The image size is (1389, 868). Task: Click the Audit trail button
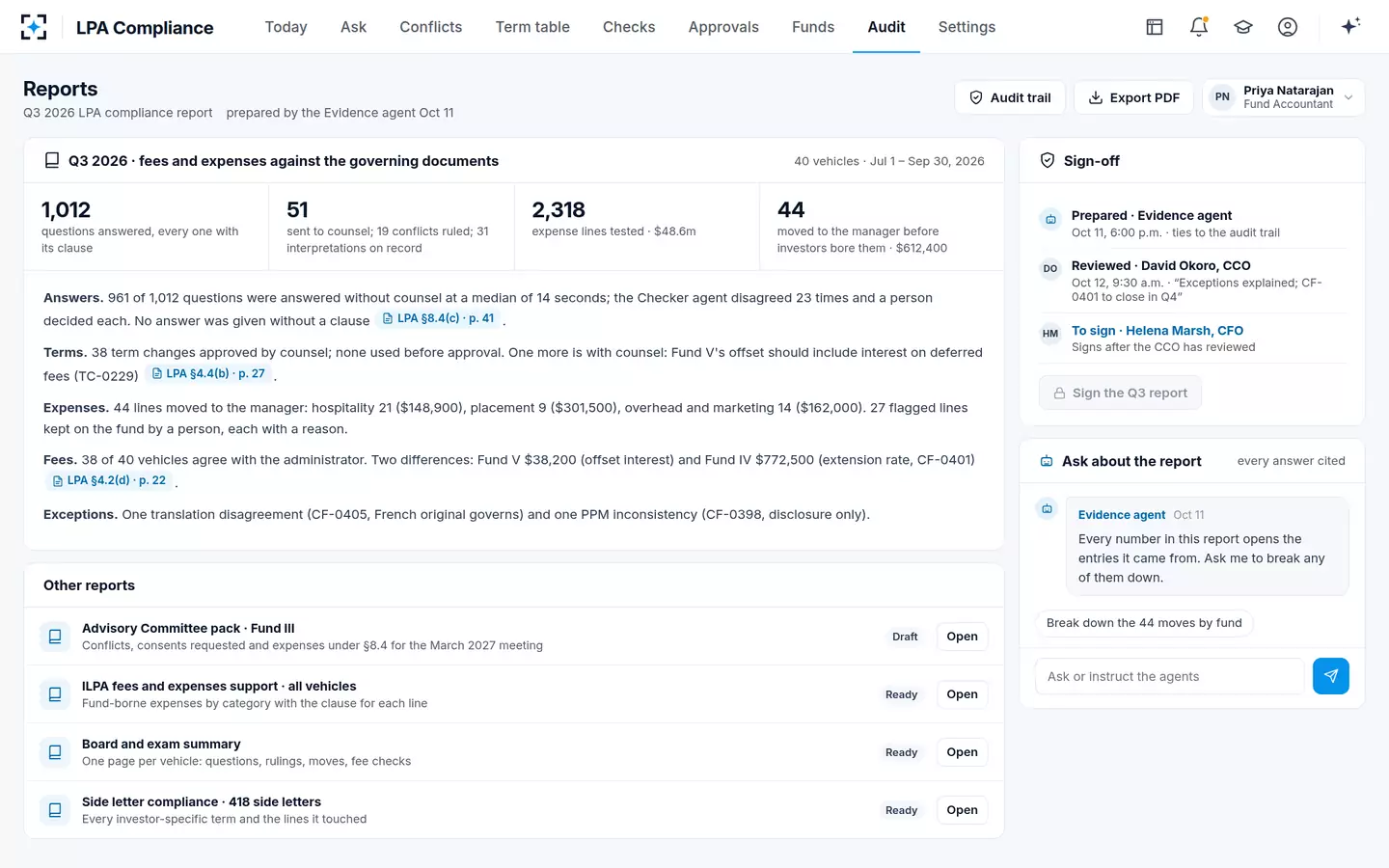[x=1010, y=97]
